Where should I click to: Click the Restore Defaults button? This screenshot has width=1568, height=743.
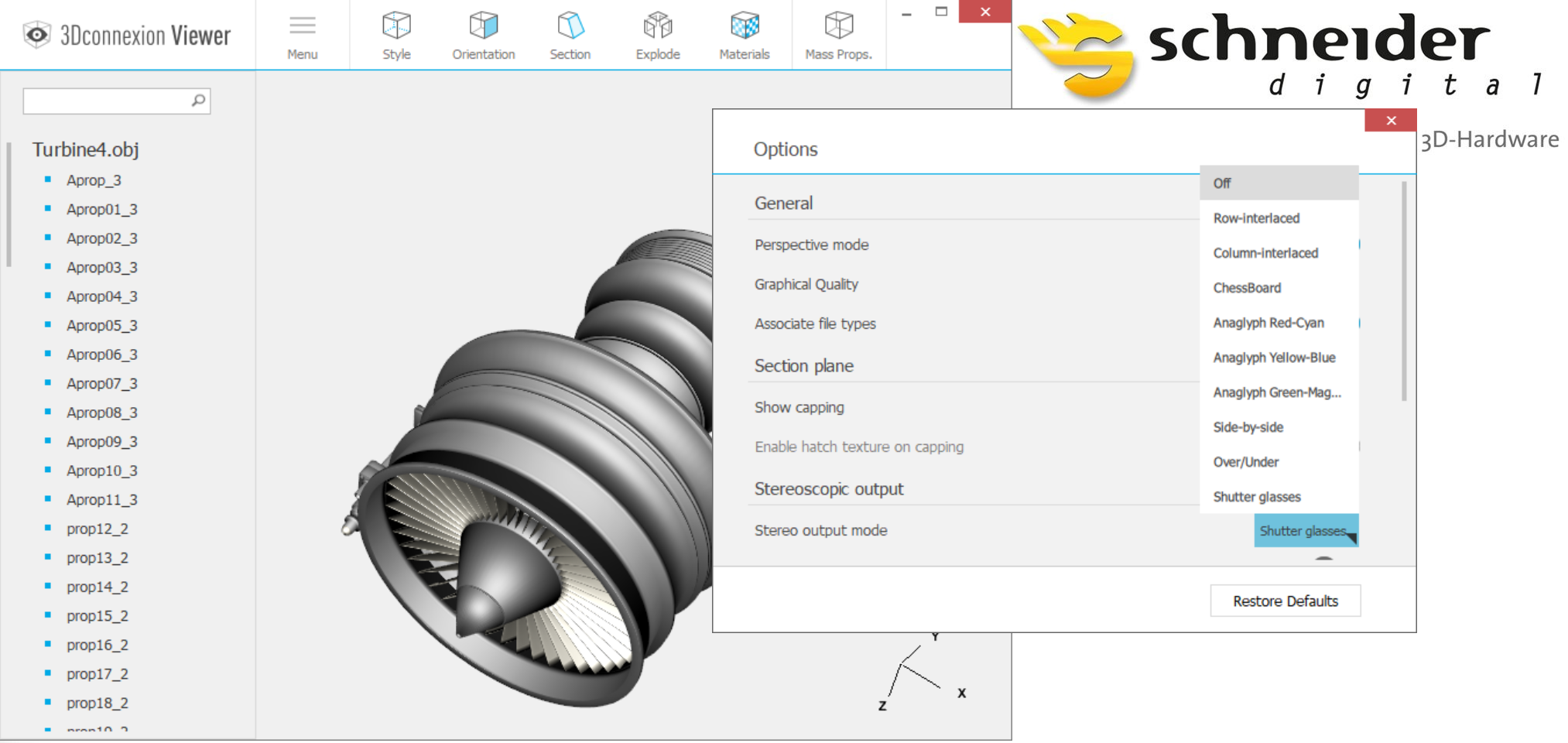coord(1285,601)
